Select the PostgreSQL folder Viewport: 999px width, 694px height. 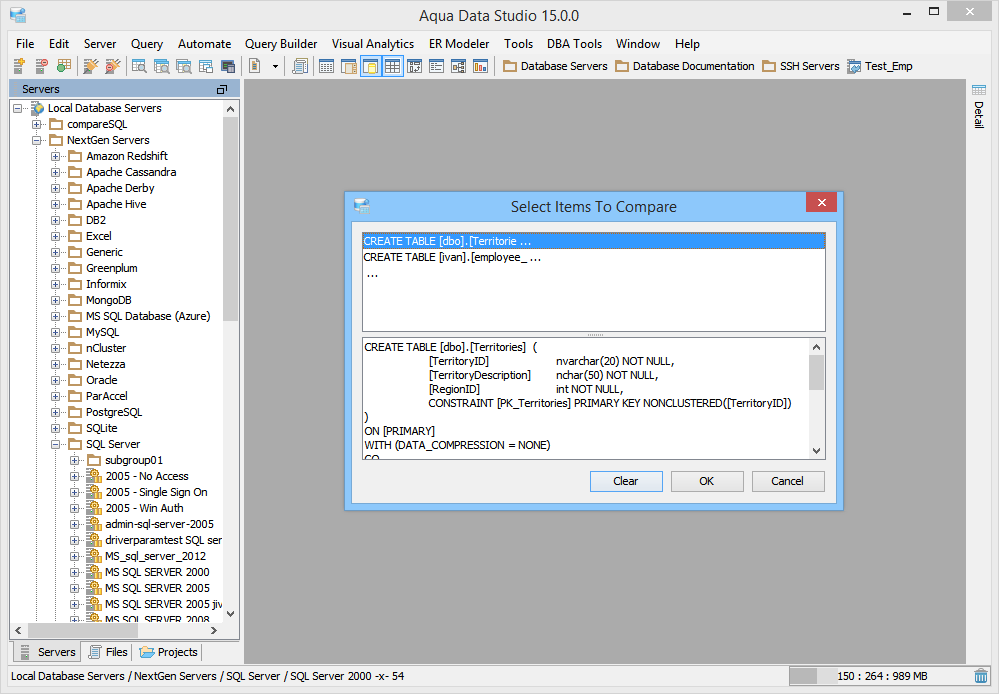coord(114,412)
